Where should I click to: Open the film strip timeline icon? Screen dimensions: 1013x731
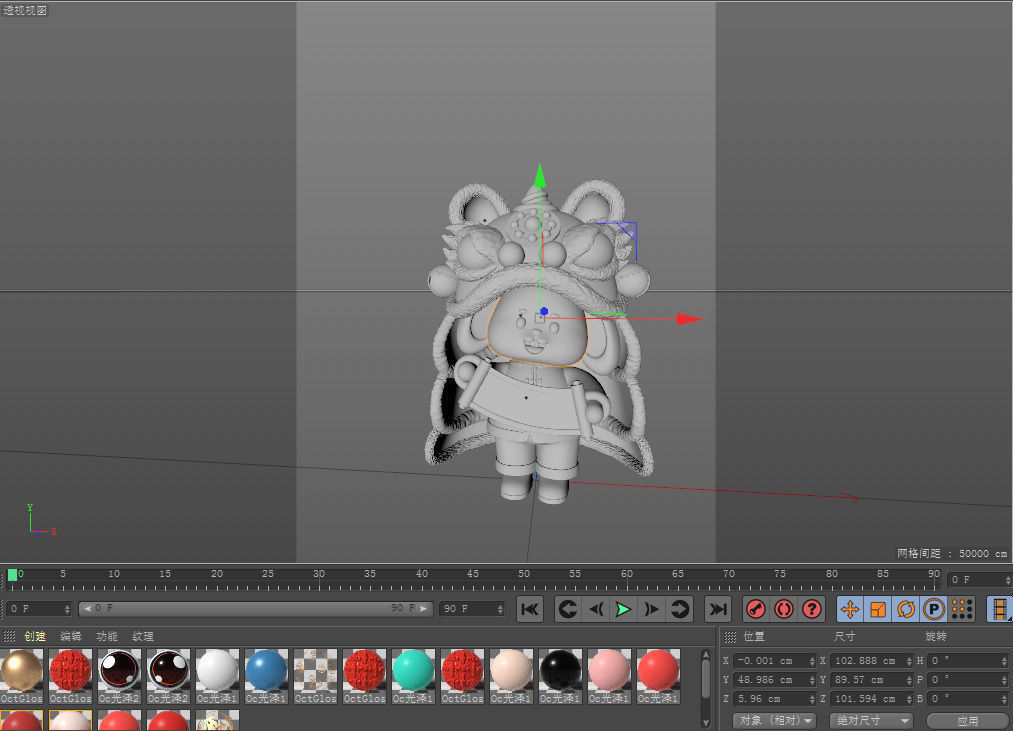point(999,609)
